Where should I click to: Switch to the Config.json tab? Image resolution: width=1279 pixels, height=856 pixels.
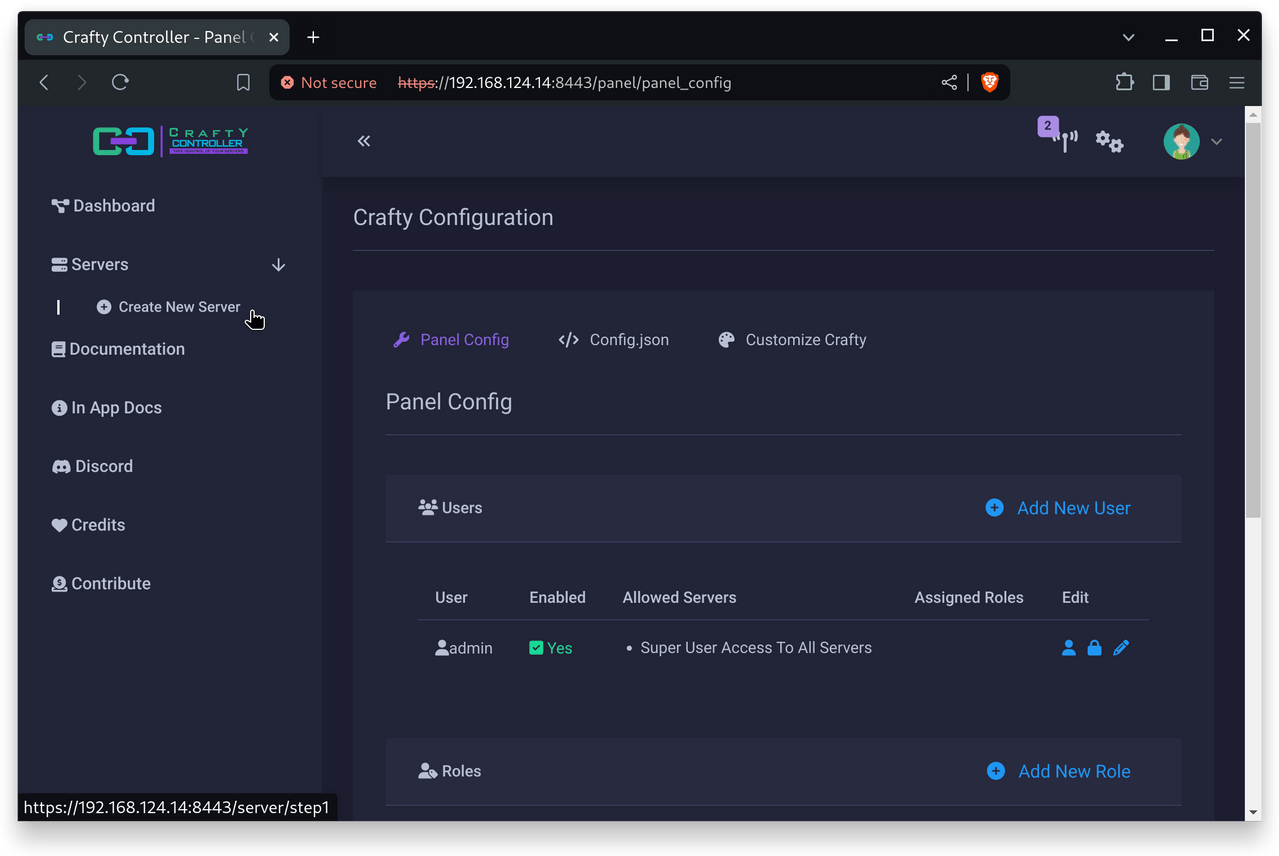[614, 340]
